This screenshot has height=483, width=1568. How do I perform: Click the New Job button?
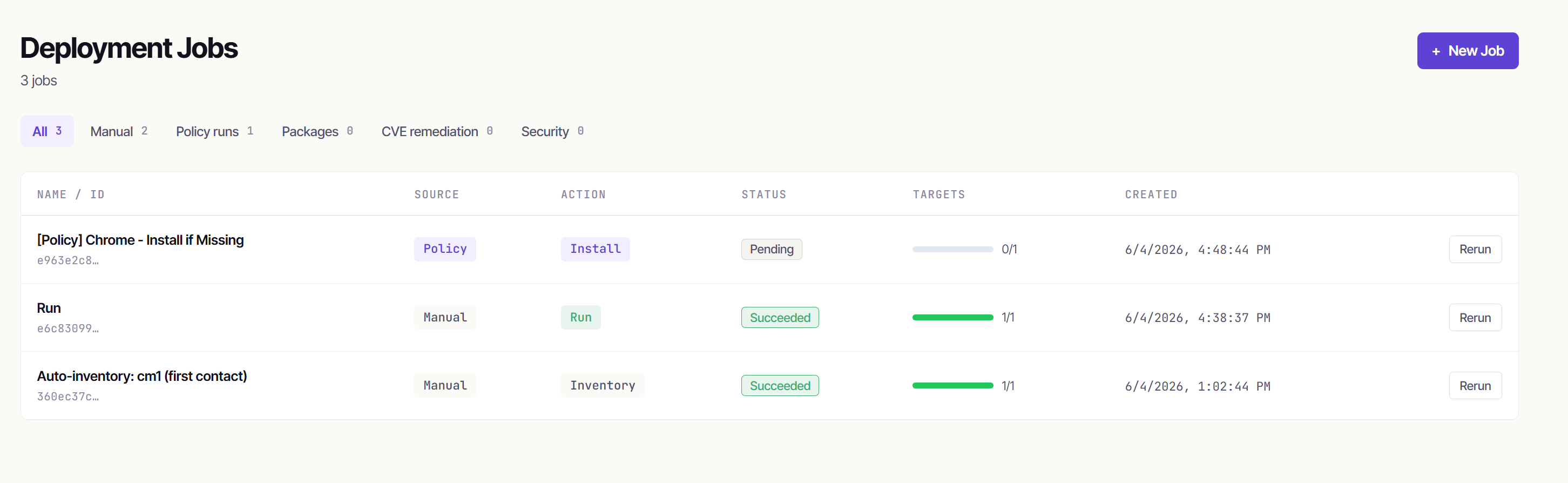point(1467,51)
